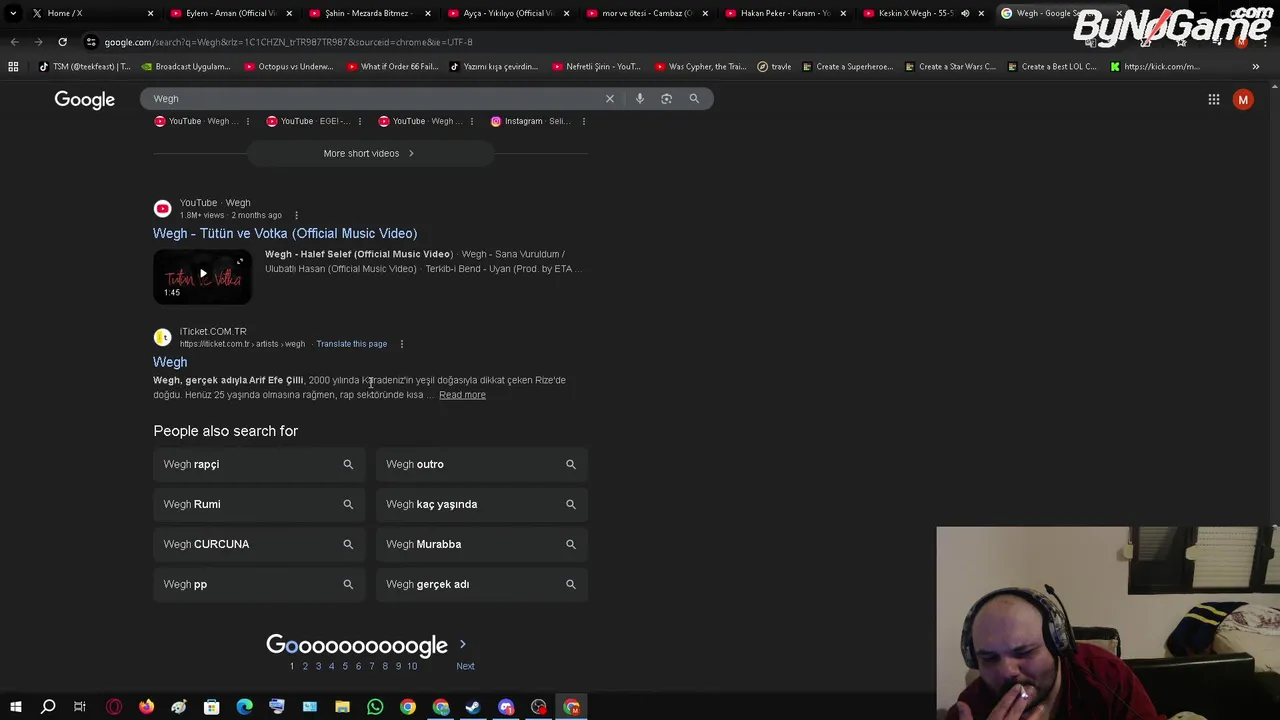Open Broadcast Uygulam... bookmark

tap(186, 67)
